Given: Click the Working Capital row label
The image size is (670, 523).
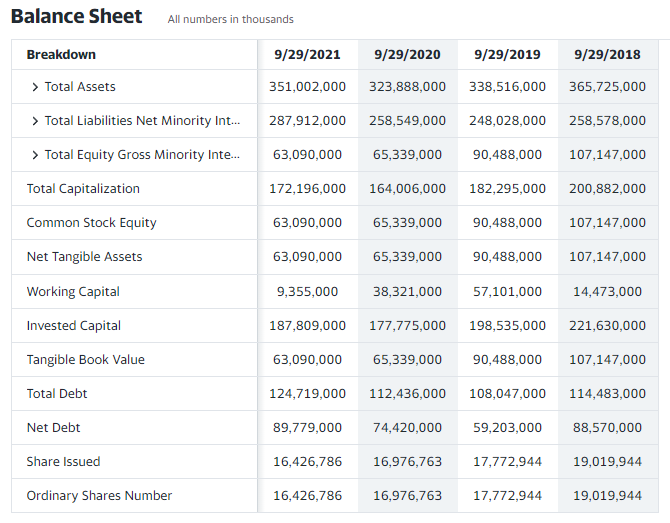Looking at the screenshot, I should click(73, 292).
